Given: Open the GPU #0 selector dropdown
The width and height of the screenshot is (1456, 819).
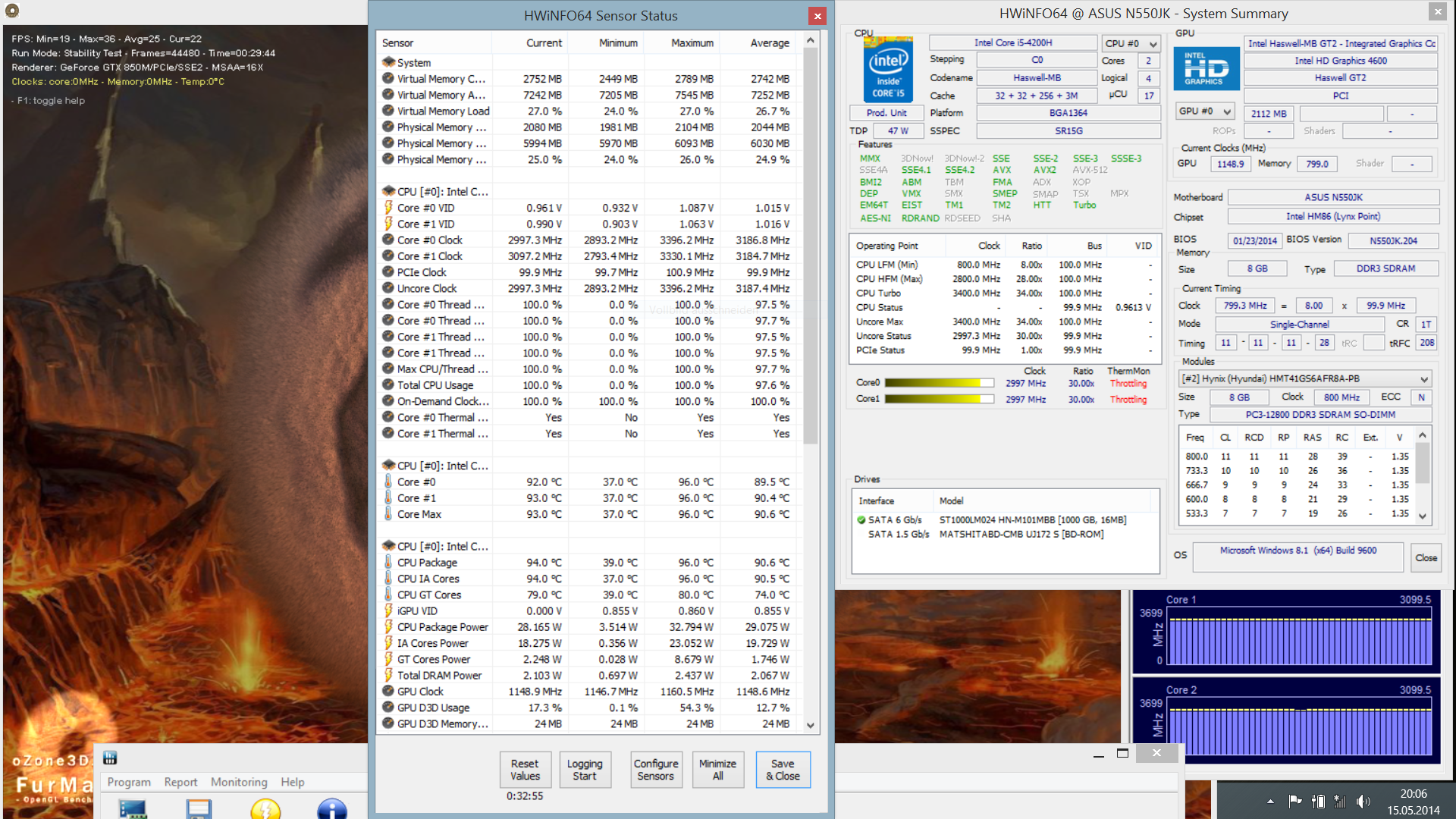Looking at the screenshot, I should pyautogui.click(x=1204, y=111).
